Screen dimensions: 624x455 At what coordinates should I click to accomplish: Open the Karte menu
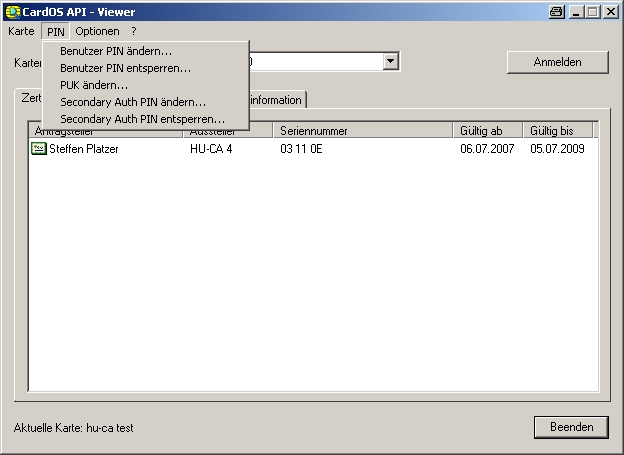pyautogui.click(x=21, y=31)
